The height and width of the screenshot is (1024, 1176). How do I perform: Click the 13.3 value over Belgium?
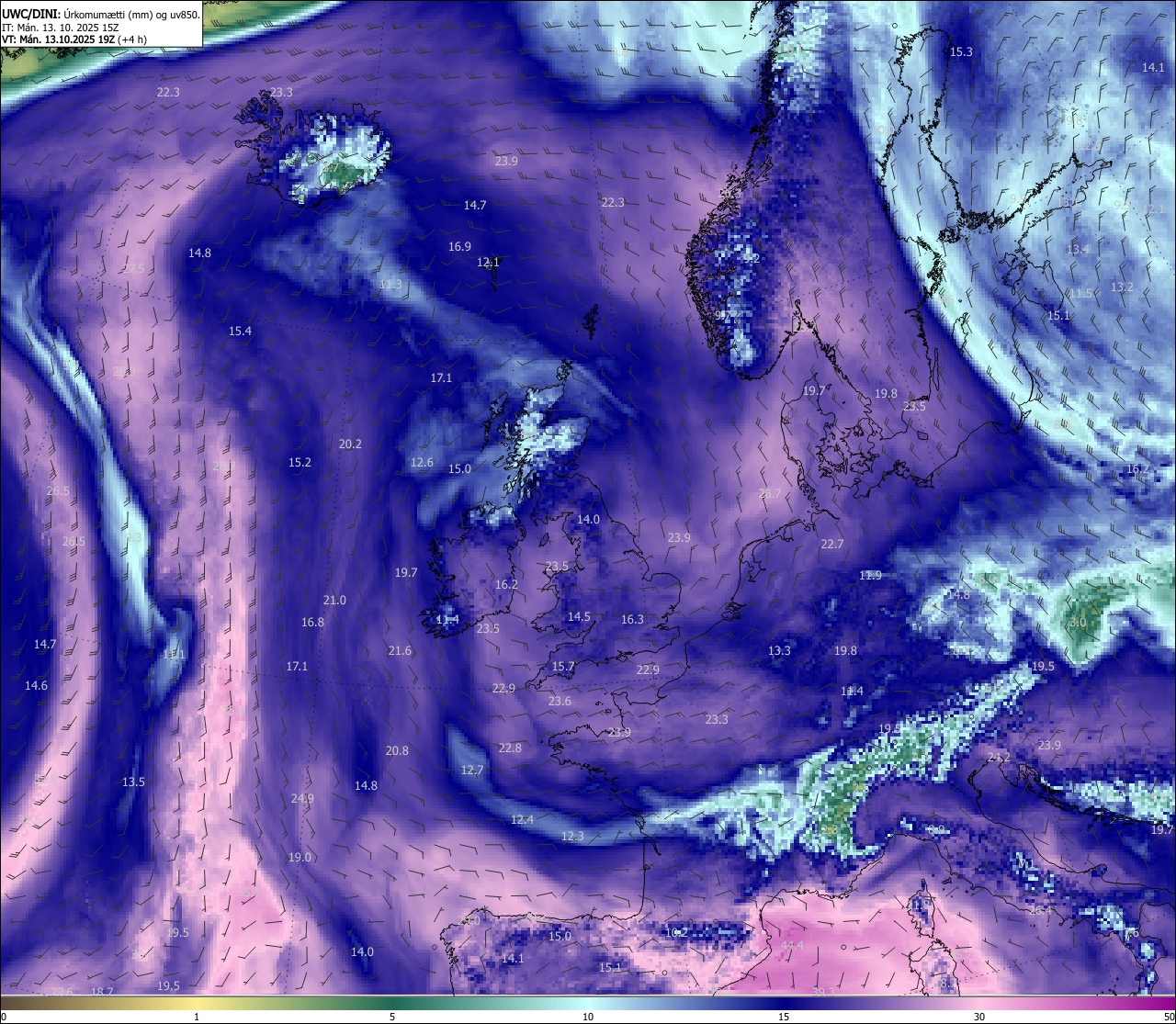click(779, 650)
